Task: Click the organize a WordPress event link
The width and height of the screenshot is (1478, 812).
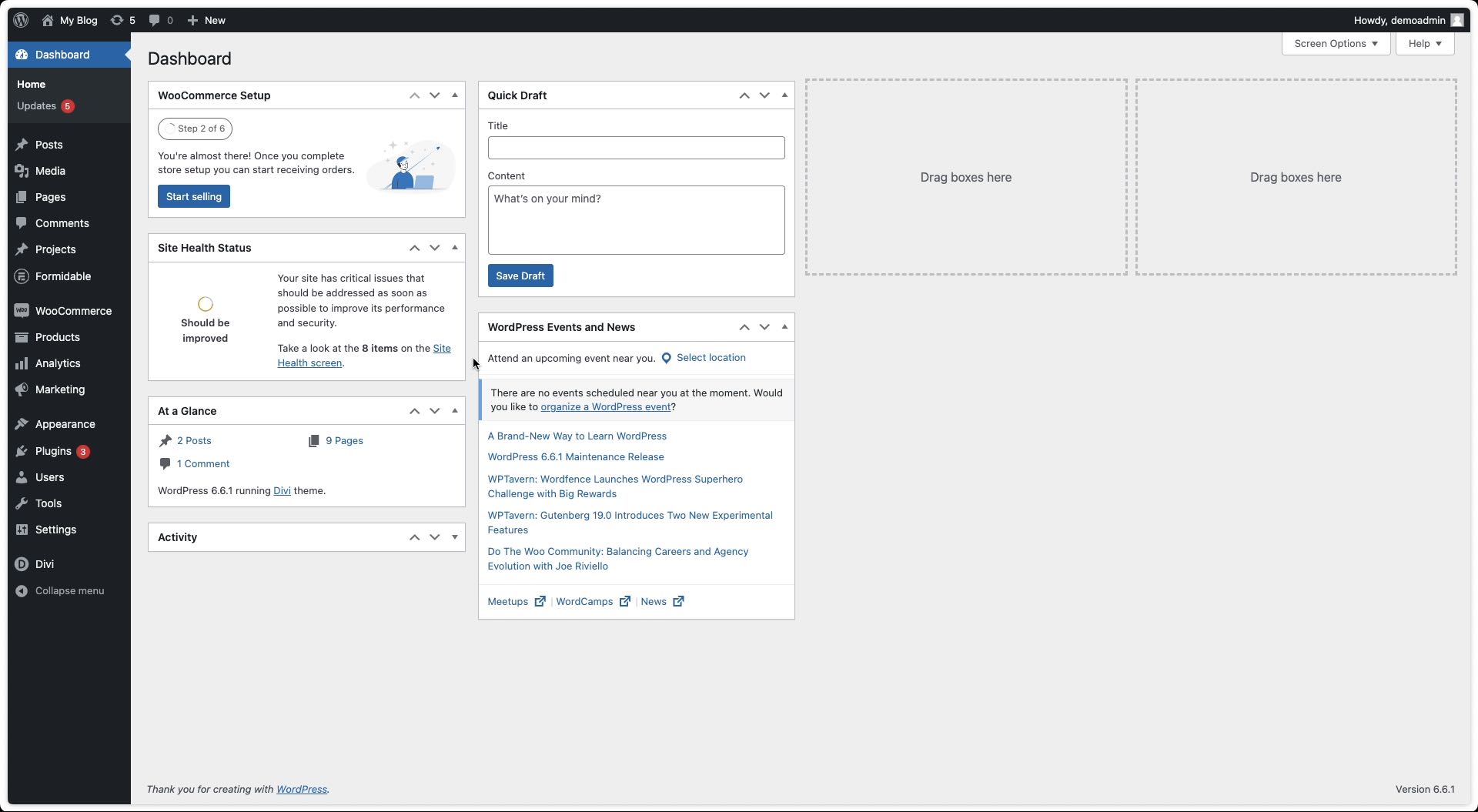Action: (606, 407)
